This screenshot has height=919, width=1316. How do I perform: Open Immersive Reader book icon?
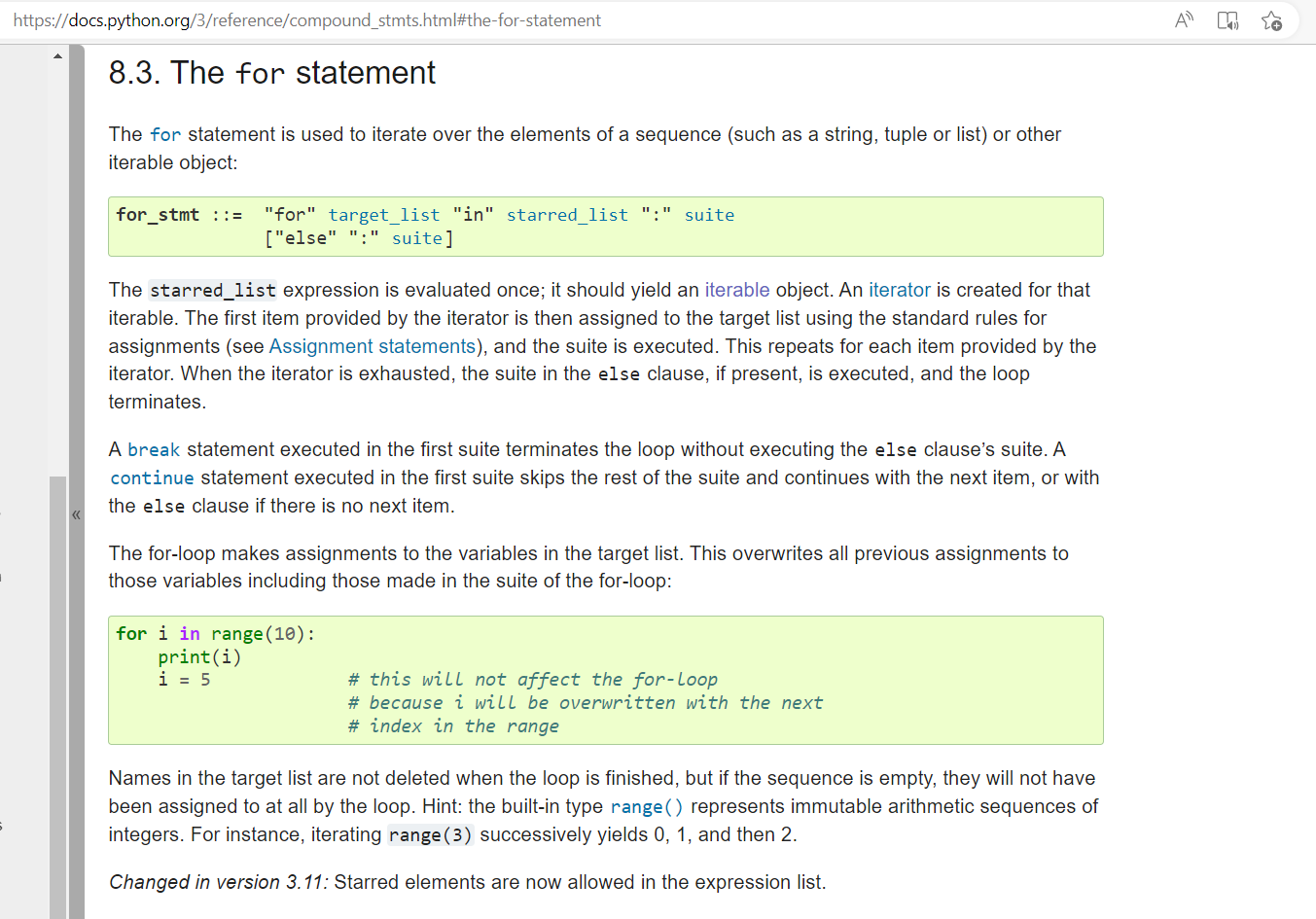[x=1227, y=20]
